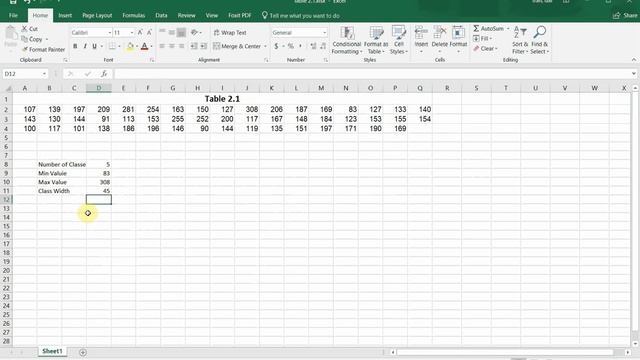The image size is (640, 360).
Task: Select the Sheet1 tab
Action: [x=52, y=351]
